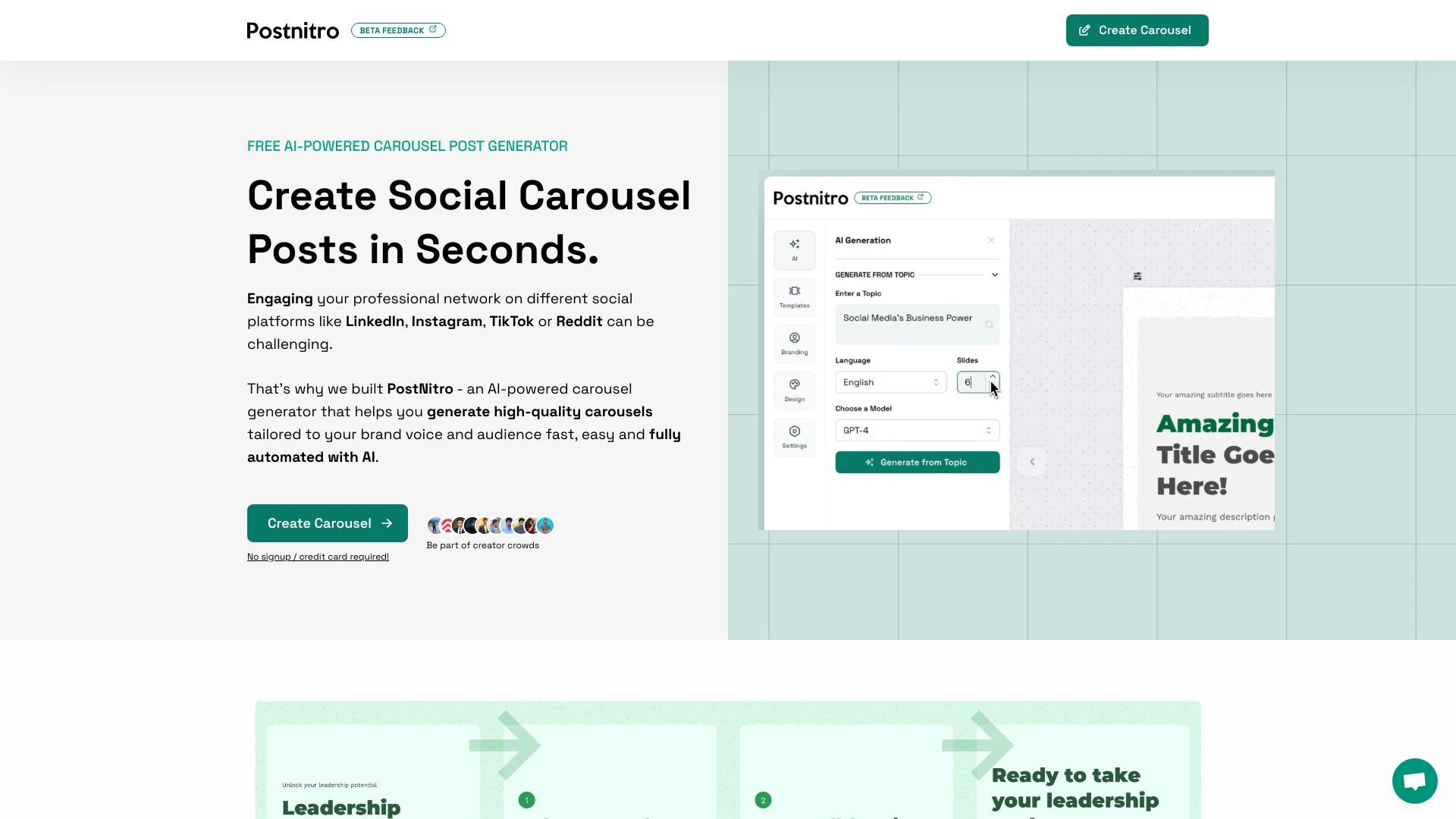Open the Language selector dropdown
Screen dimensions: 1456x819
[x=889, y=382]
